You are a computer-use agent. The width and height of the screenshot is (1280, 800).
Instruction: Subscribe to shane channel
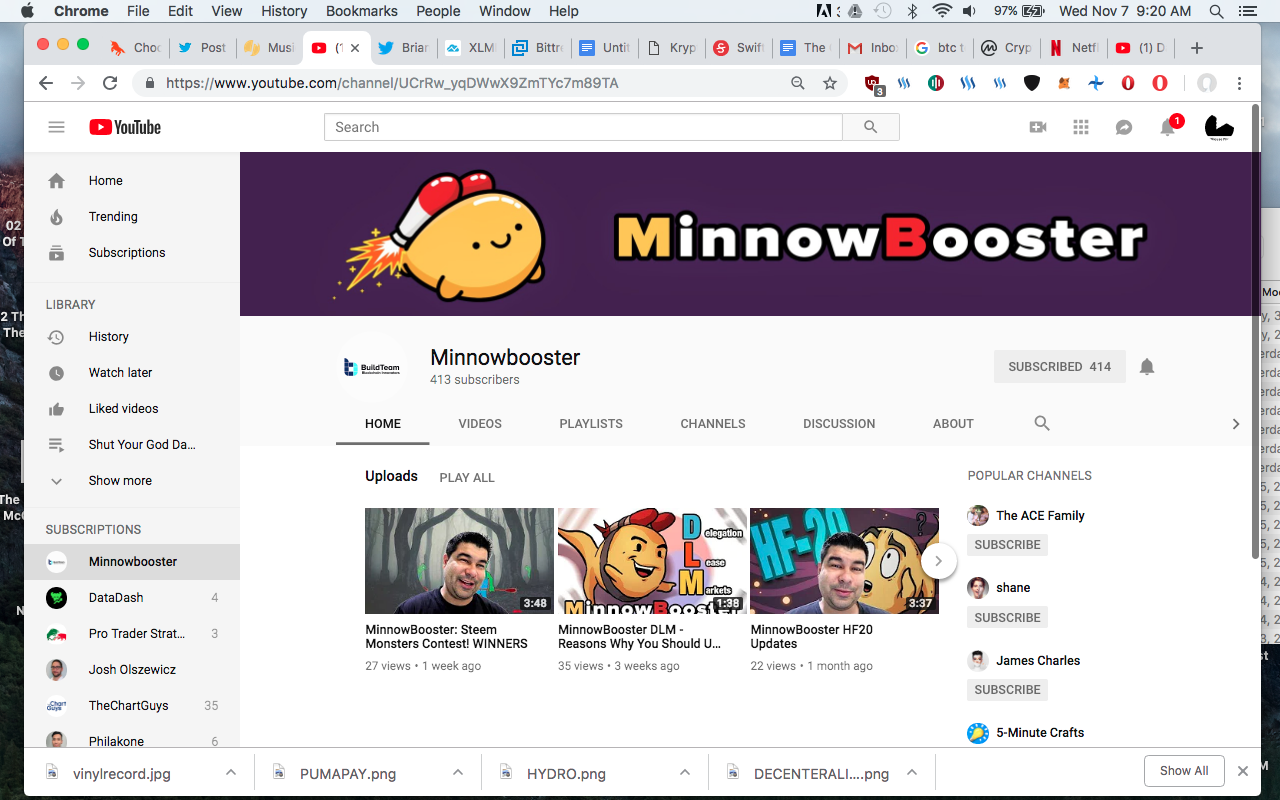click(1007, 618)
